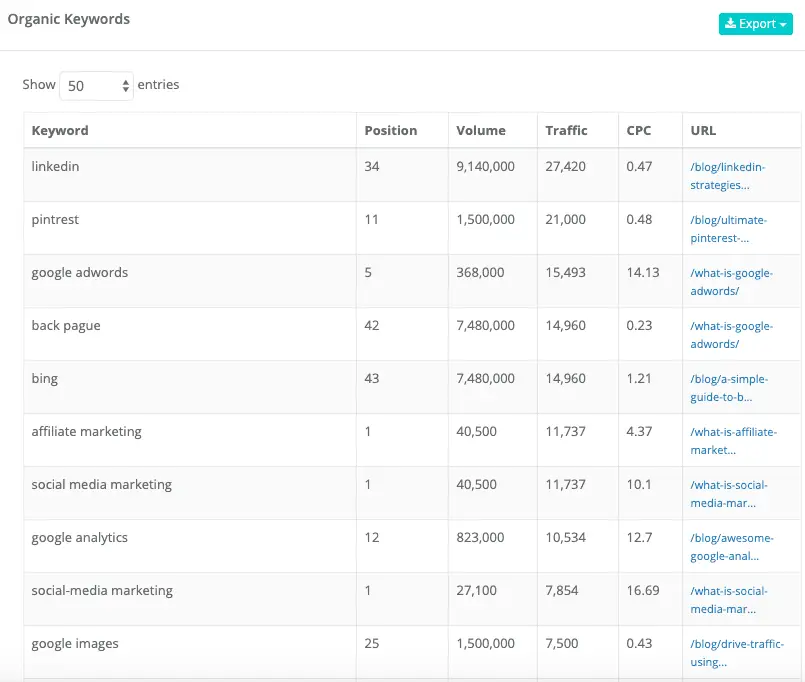
Task: Click the 0.48 CPC value
Action: tap(639, 219)
